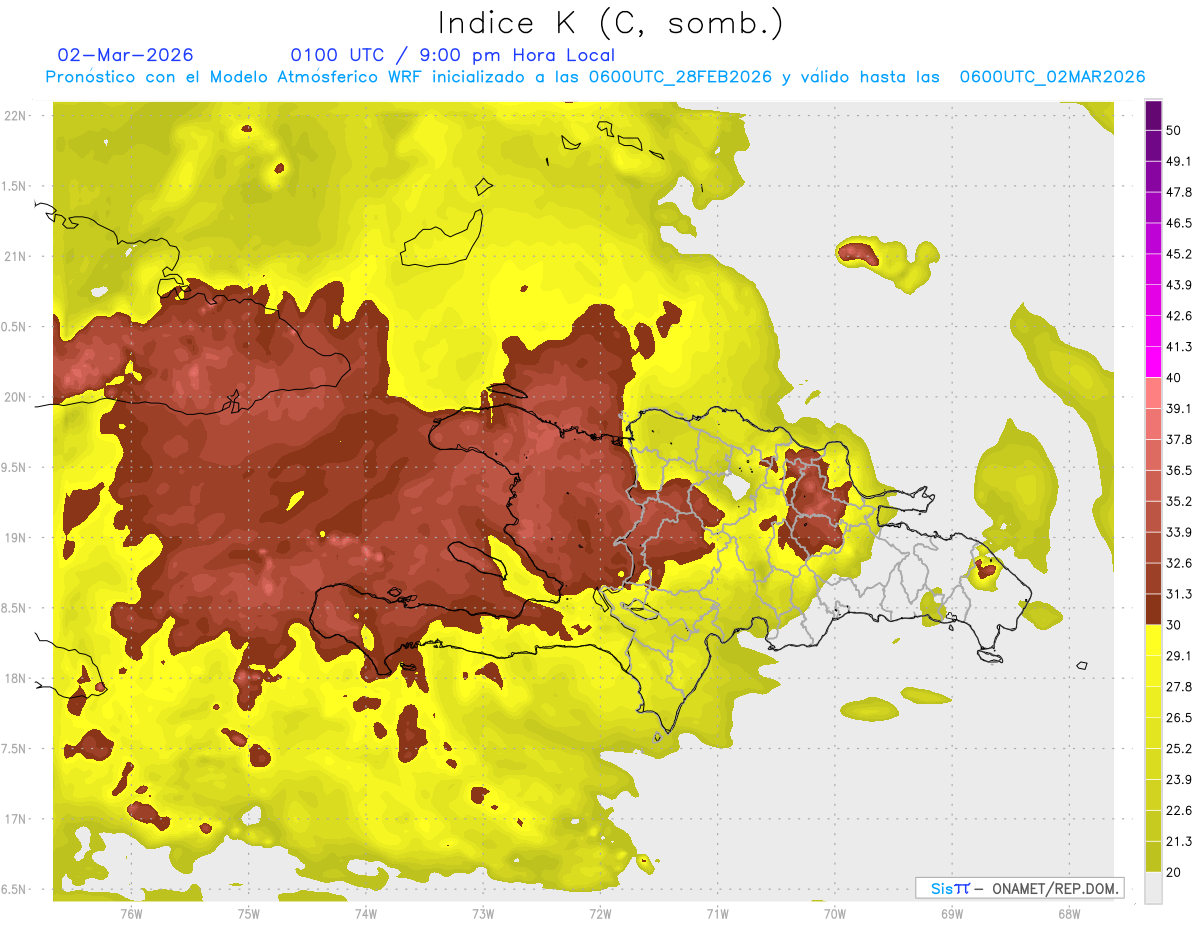Click the 'SisTT - ONAMET/REP.DOM.' credit box
The image size is (1200, 927).
pos(1019,888)
